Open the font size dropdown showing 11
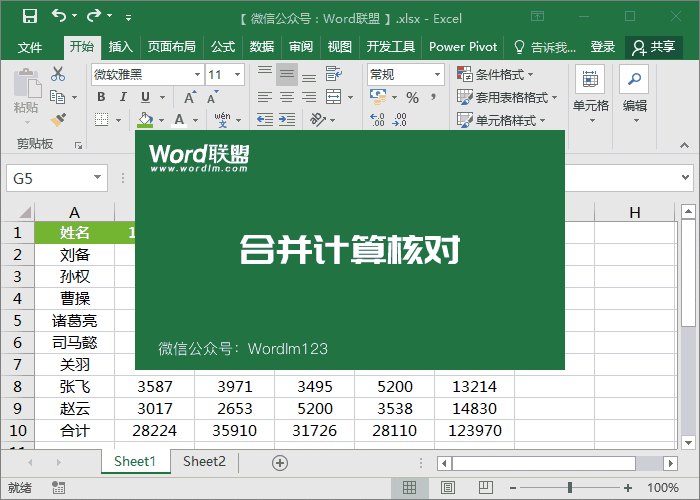700x500 pixels. [237, 74]
